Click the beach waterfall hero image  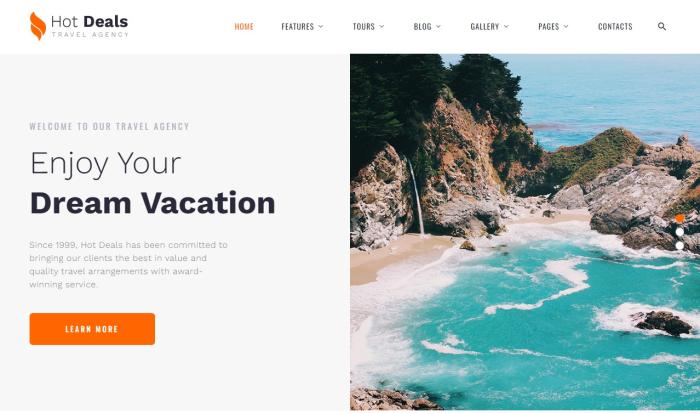click(x=525, y=232)
